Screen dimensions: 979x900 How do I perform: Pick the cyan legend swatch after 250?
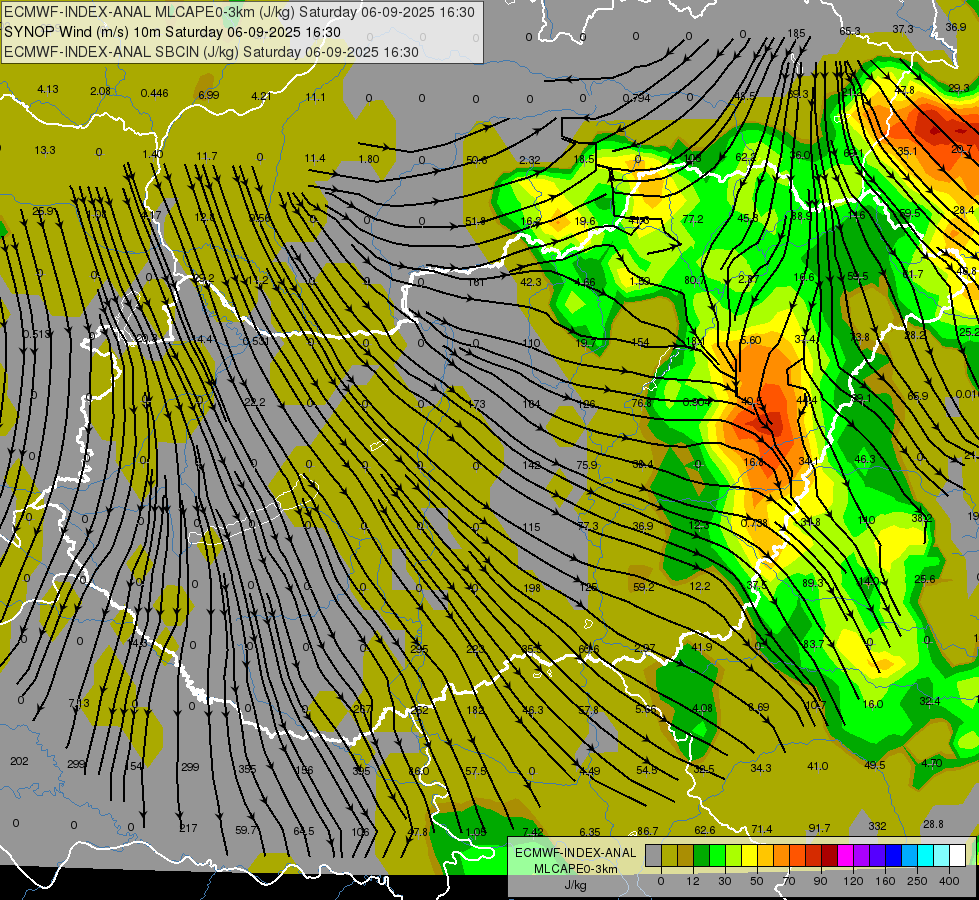click(x=925, y=855)
